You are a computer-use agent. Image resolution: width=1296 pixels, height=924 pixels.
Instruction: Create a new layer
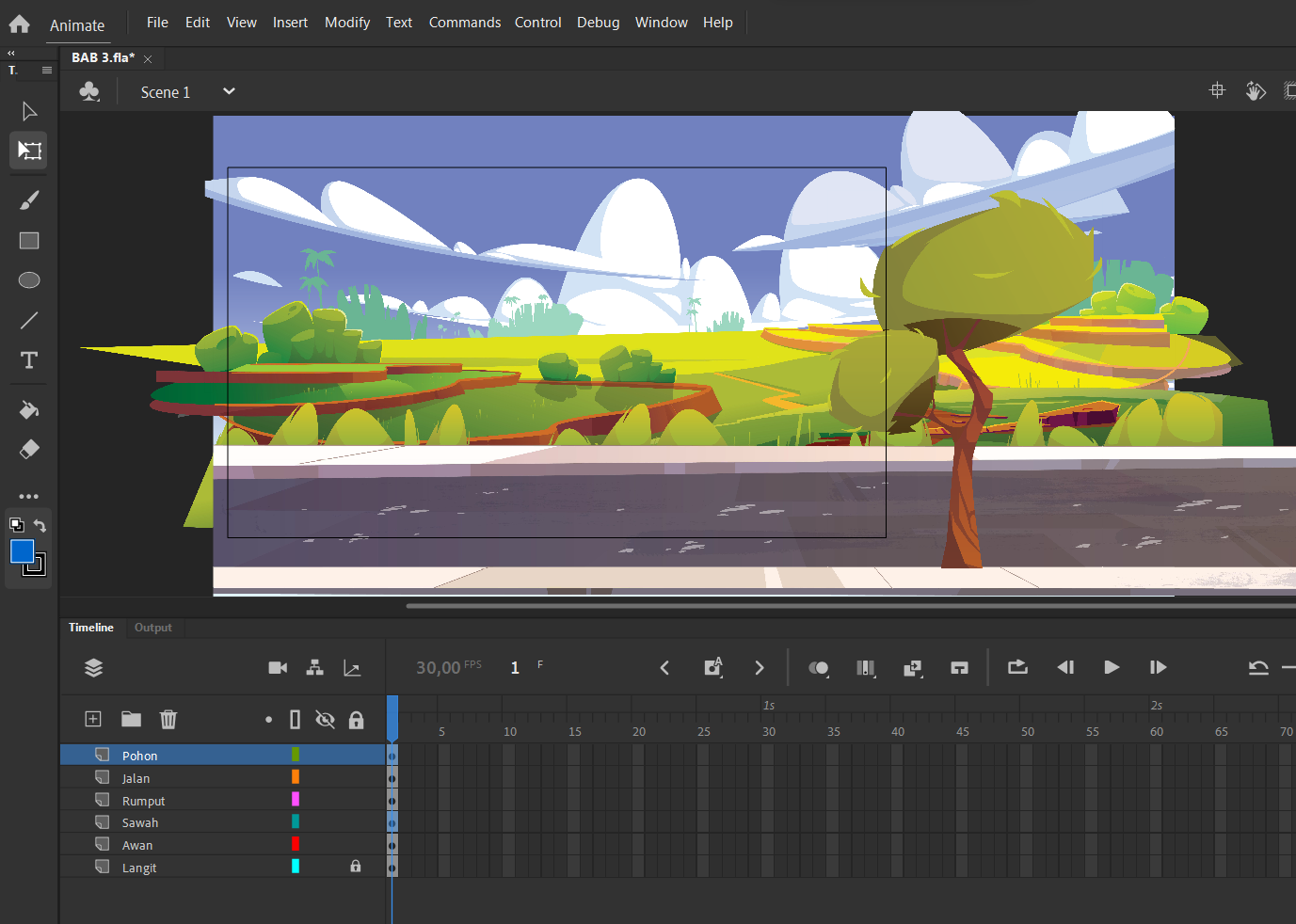point(93,719)
